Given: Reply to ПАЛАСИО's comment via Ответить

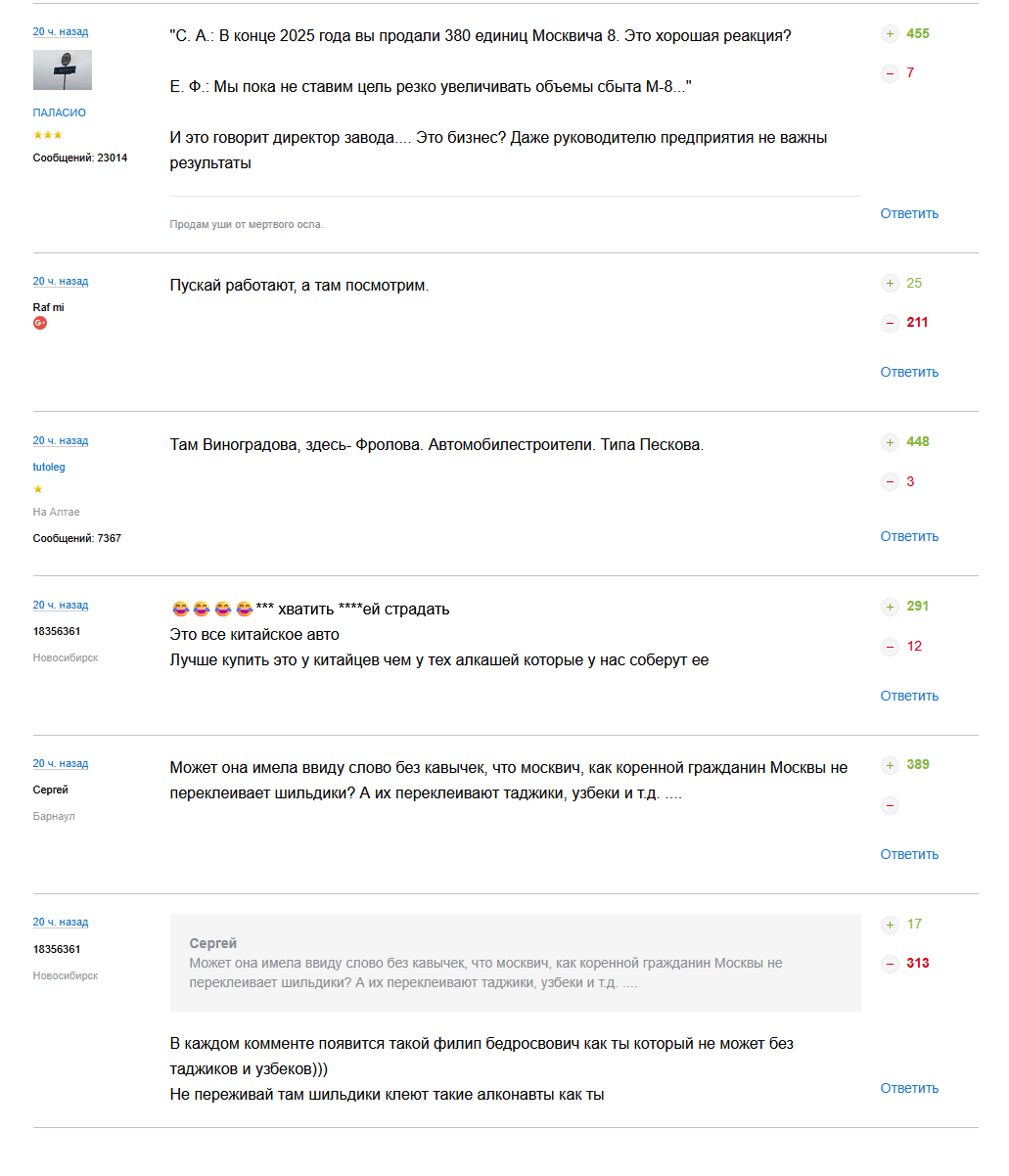Looking at the screenshot, I should coord(909,213).
